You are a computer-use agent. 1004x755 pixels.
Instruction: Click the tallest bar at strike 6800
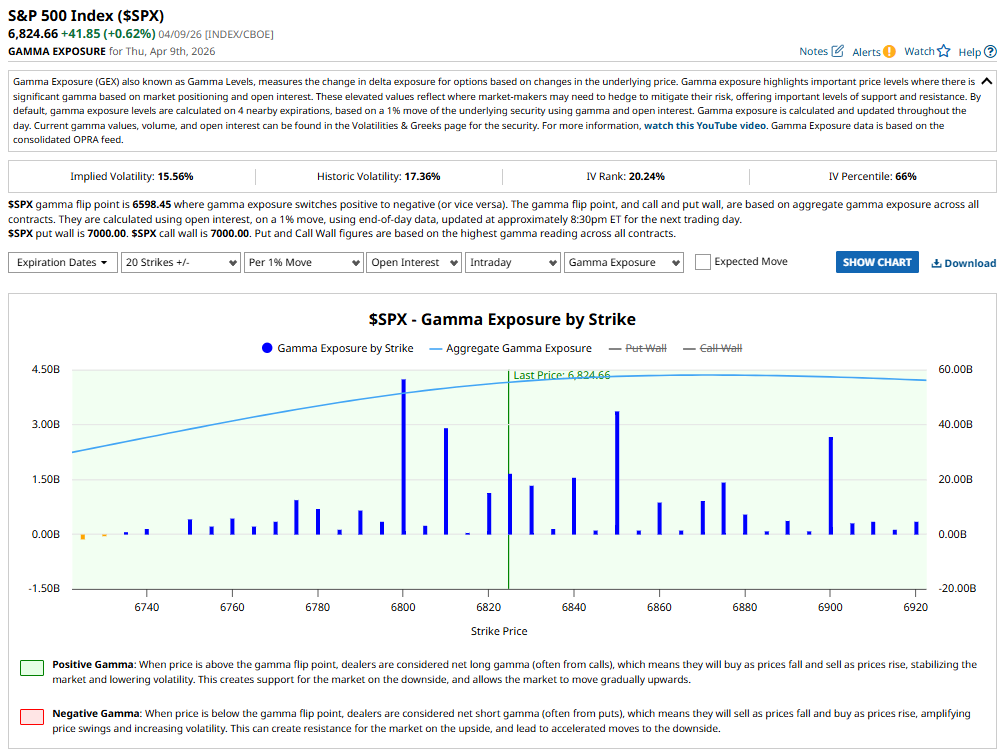click(403, 456)
